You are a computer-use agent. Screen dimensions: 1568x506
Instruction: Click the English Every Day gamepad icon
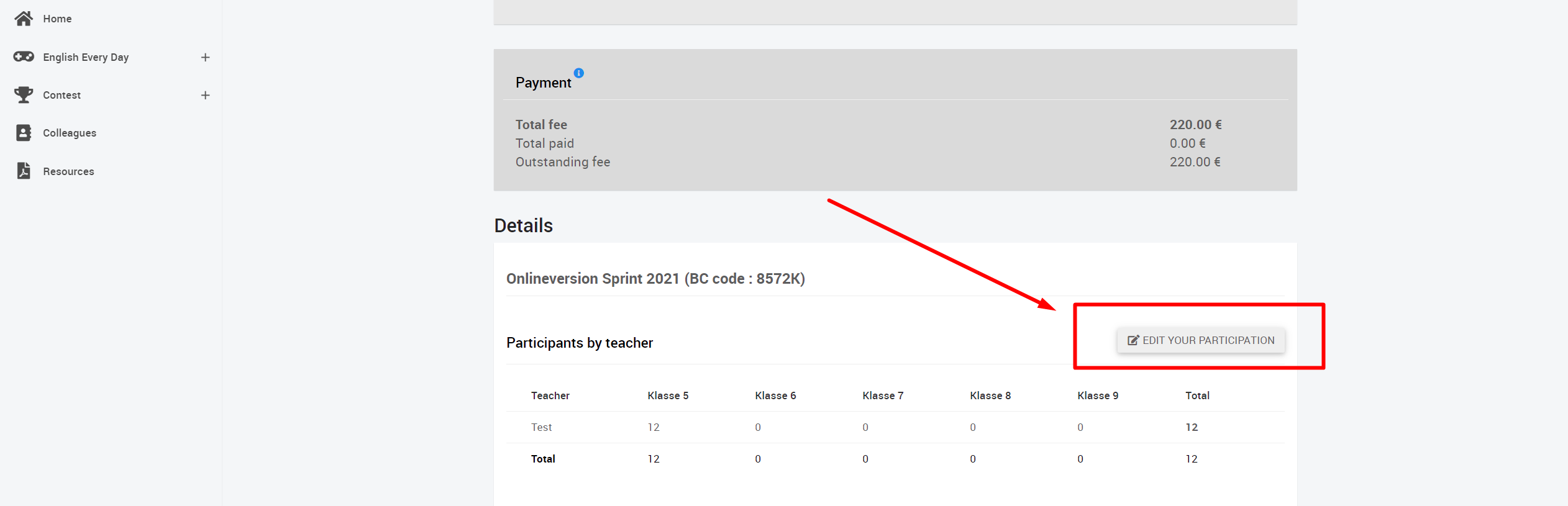(24, 56)
